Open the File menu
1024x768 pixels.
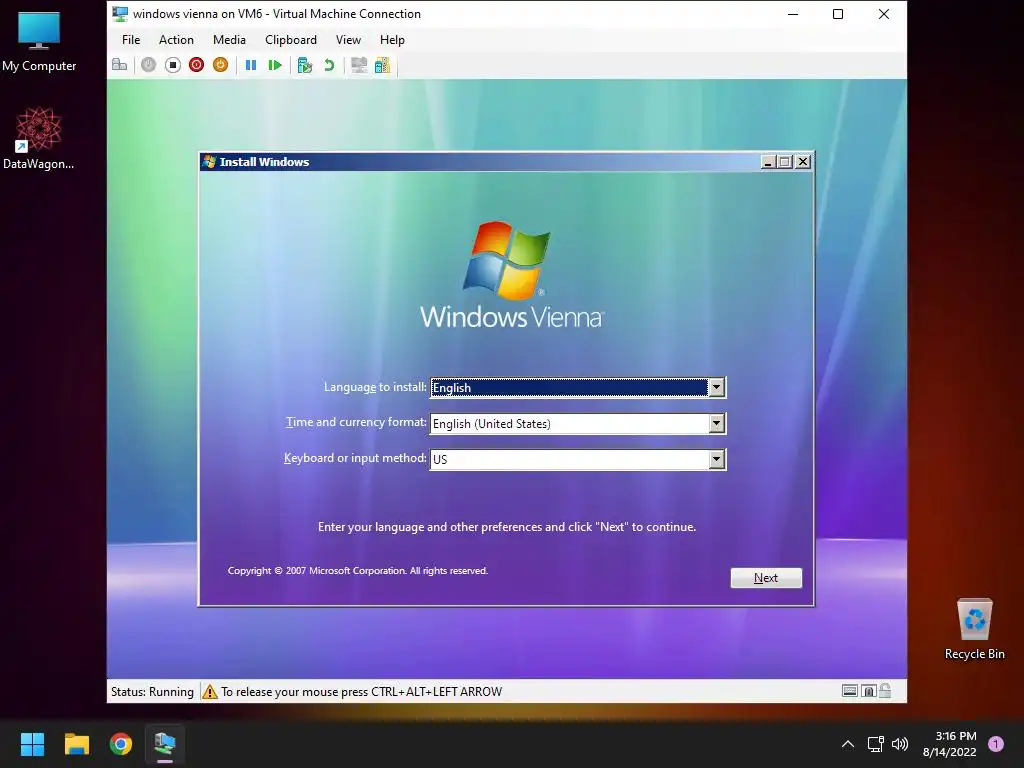tap(131, 40)
